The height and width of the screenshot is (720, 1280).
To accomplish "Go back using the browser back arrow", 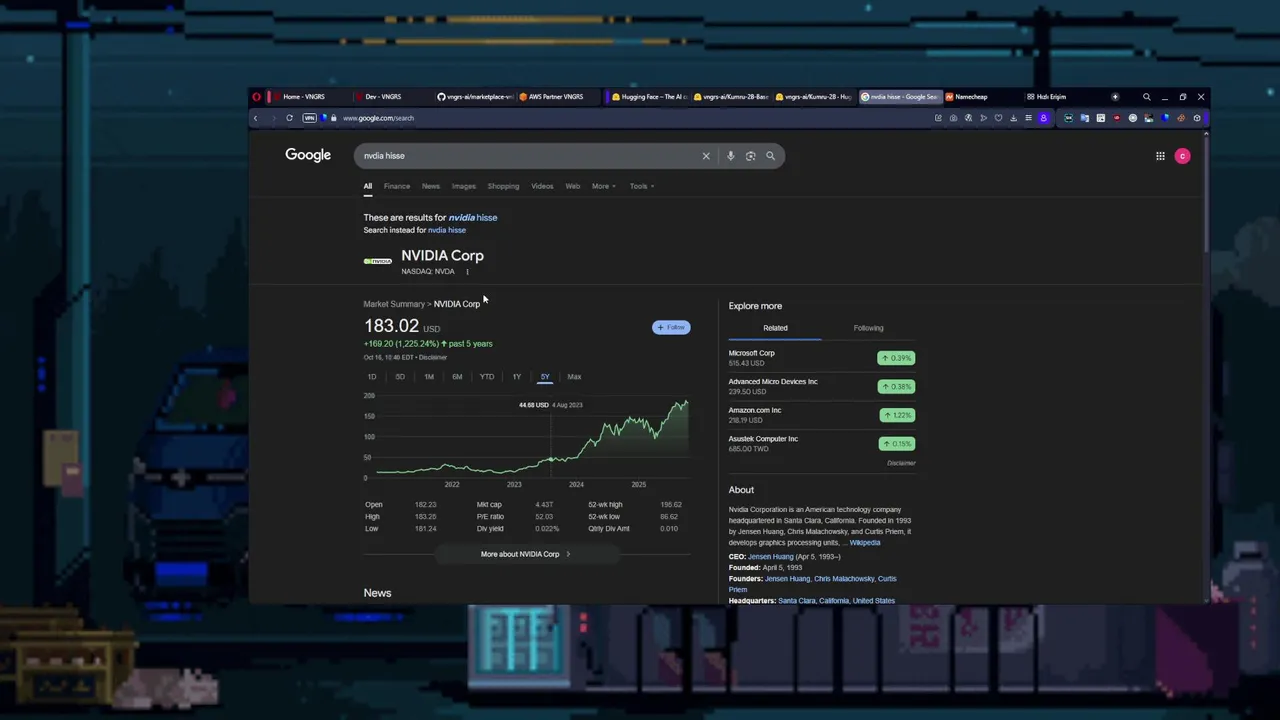I will [255, 118].
